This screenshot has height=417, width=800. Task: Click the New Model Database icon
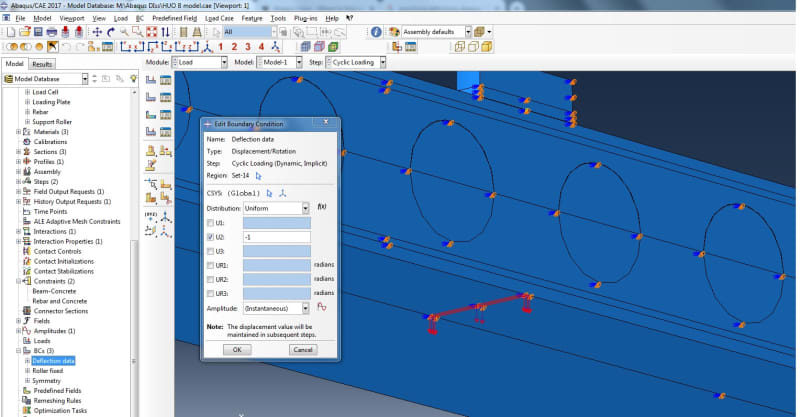coord(11,32)
